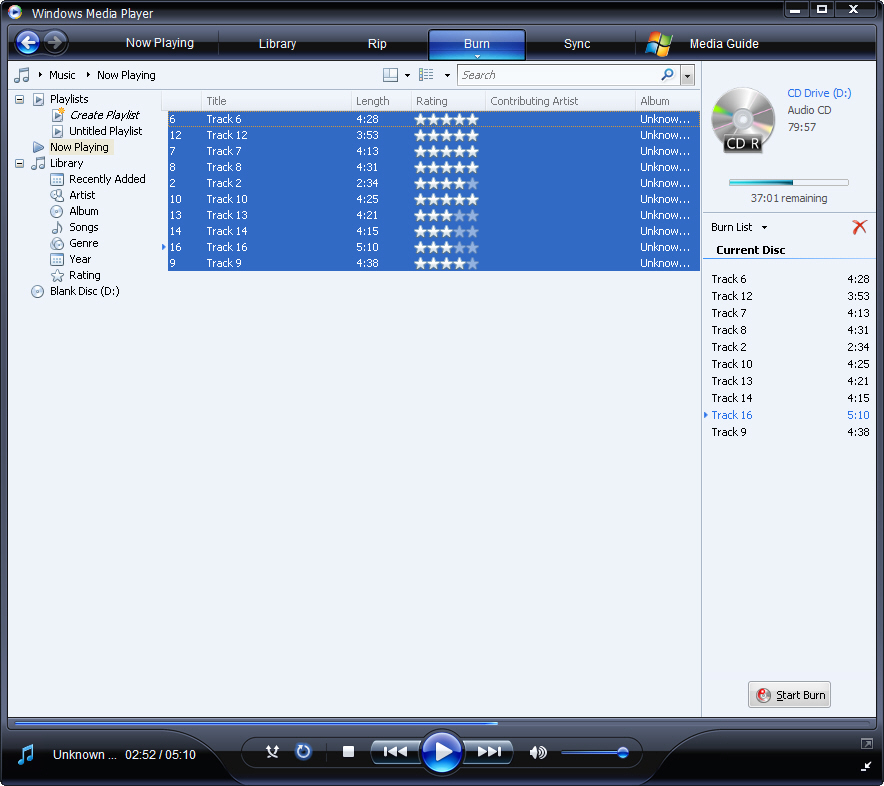Click the forward navigation arrow
Screen dimensions: 884x786
pyautogui.click(x=55, y=42)
